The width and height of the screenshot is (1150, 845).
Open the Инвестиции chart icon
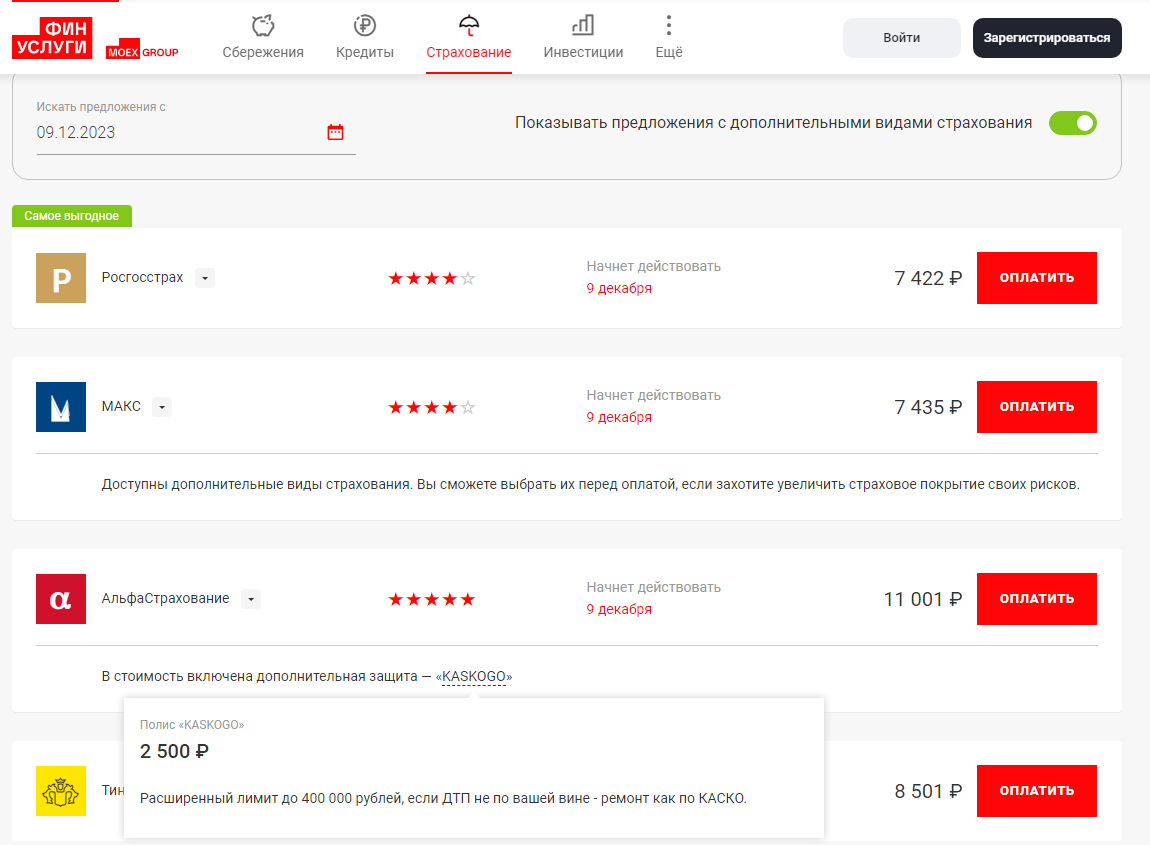coord(583,26)
